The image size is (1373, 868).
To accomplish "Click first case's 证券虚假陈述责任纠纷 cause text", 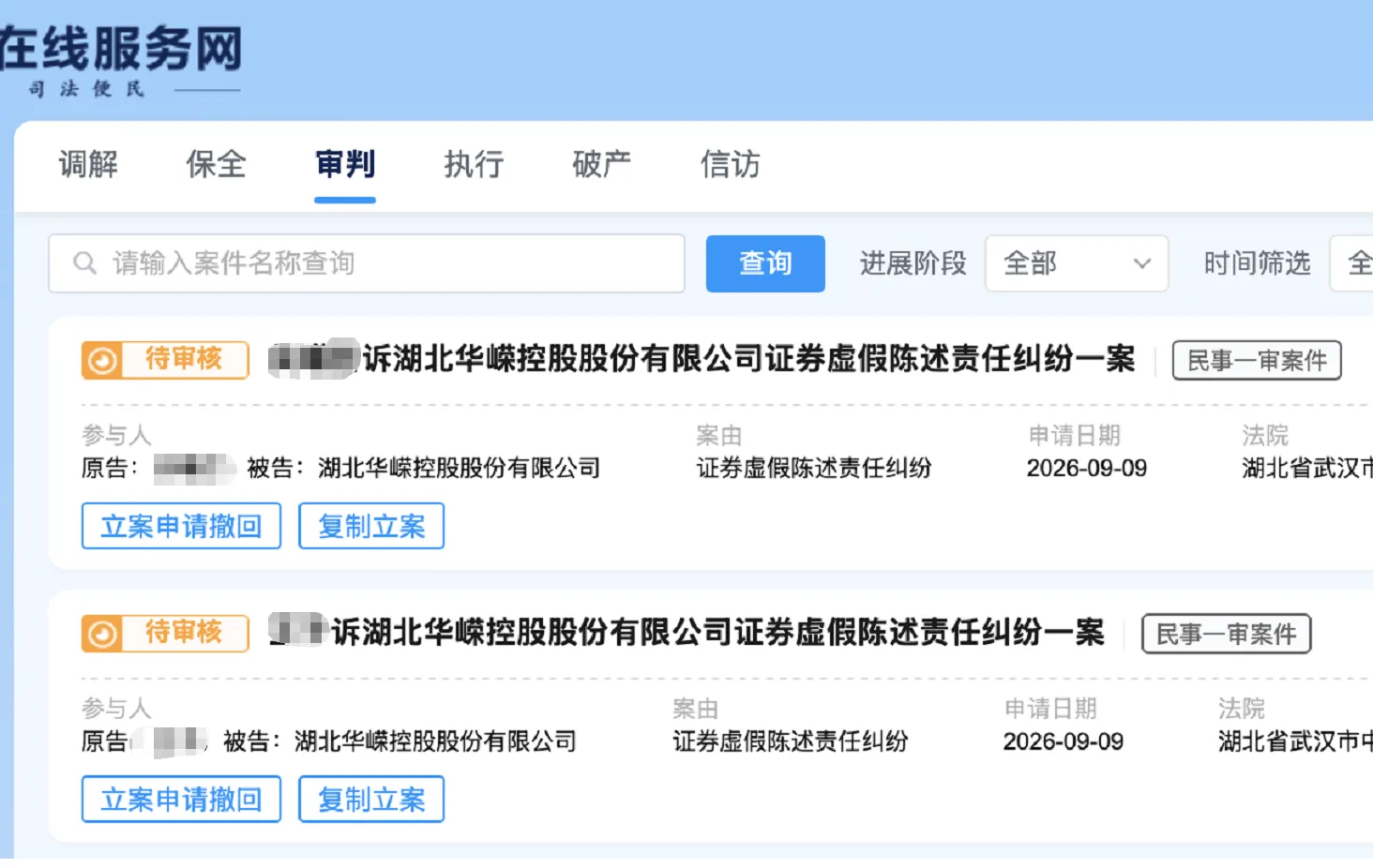I will point(814,468).
